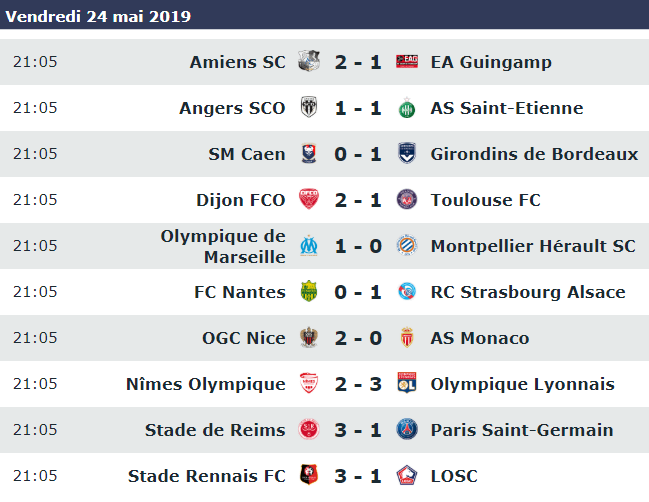This screenshot has height=502, width=649.
Task: Open the Nîmes Olympique team link
Action: (206, 384)
